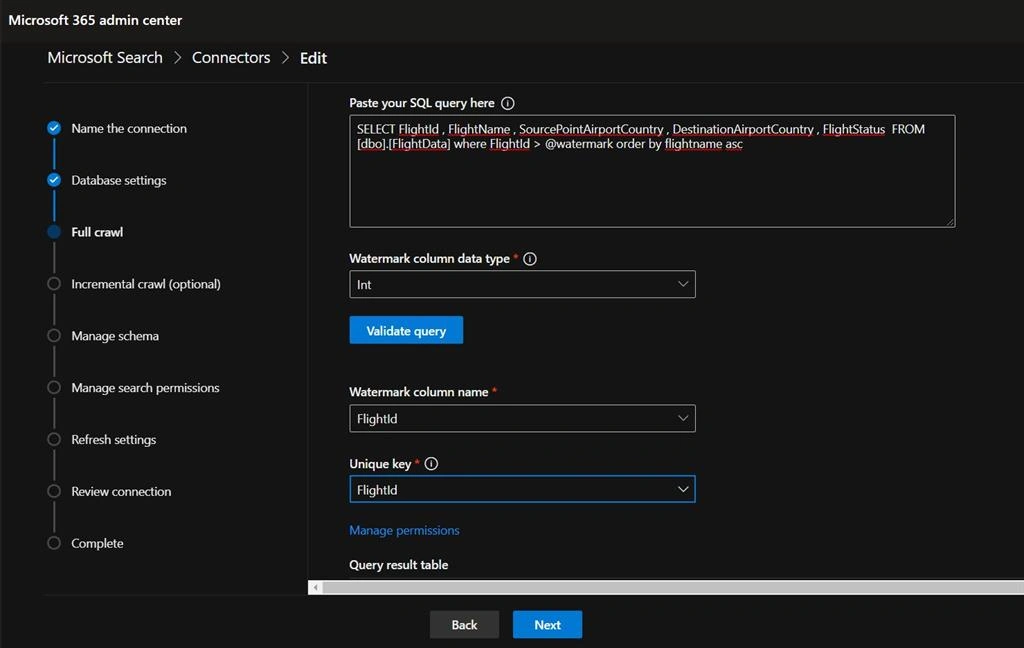This screenshot has width=1024, height=648.
Task: Navigate to Microsoft Search breadcrumb
Action: [x=105, y=57]
